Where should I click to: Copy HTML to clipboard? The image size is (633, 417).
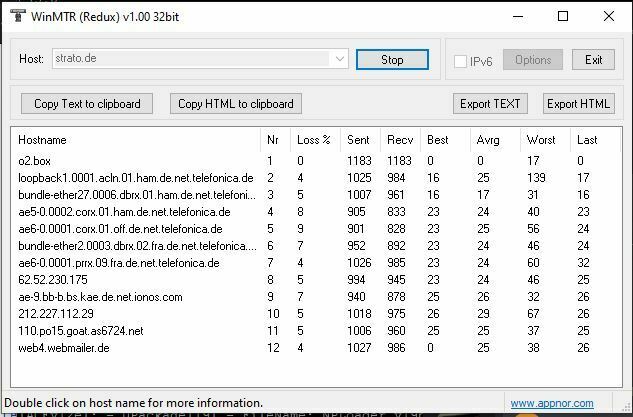(x=236, y=104)
